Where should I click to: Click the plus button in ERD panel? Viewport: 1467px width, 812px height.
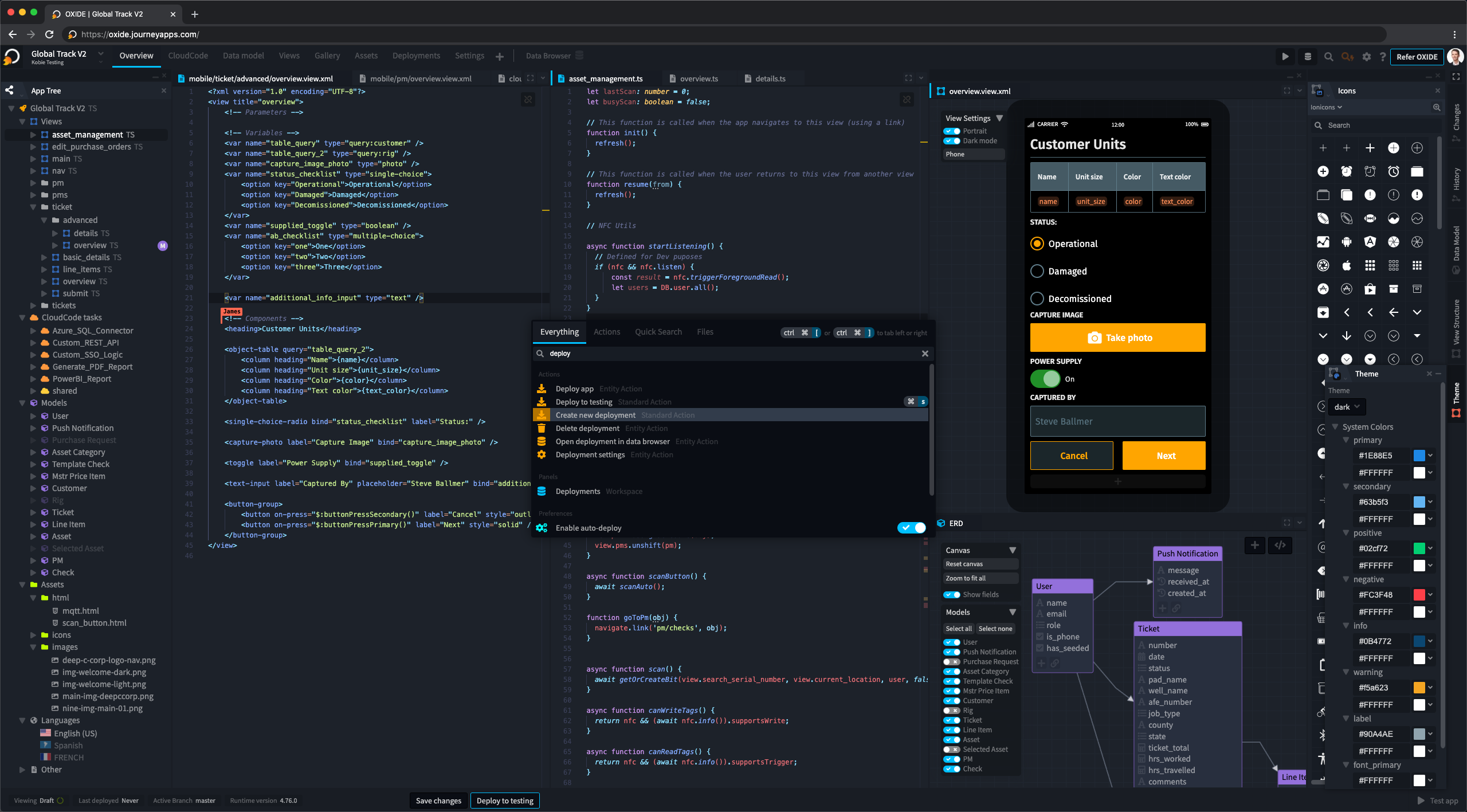click(x=1254, y=545)
